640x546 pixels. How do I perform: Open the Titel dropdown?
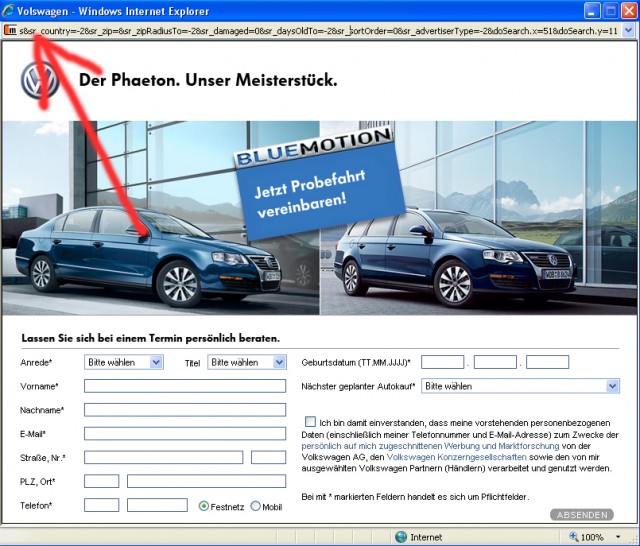tap(247, 362)
